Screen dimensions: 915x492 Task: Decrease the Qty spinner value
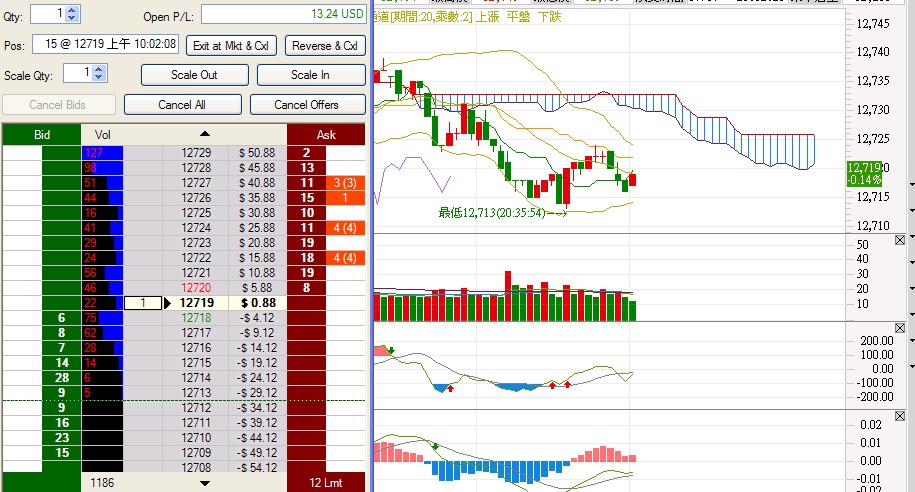[72, 18]
